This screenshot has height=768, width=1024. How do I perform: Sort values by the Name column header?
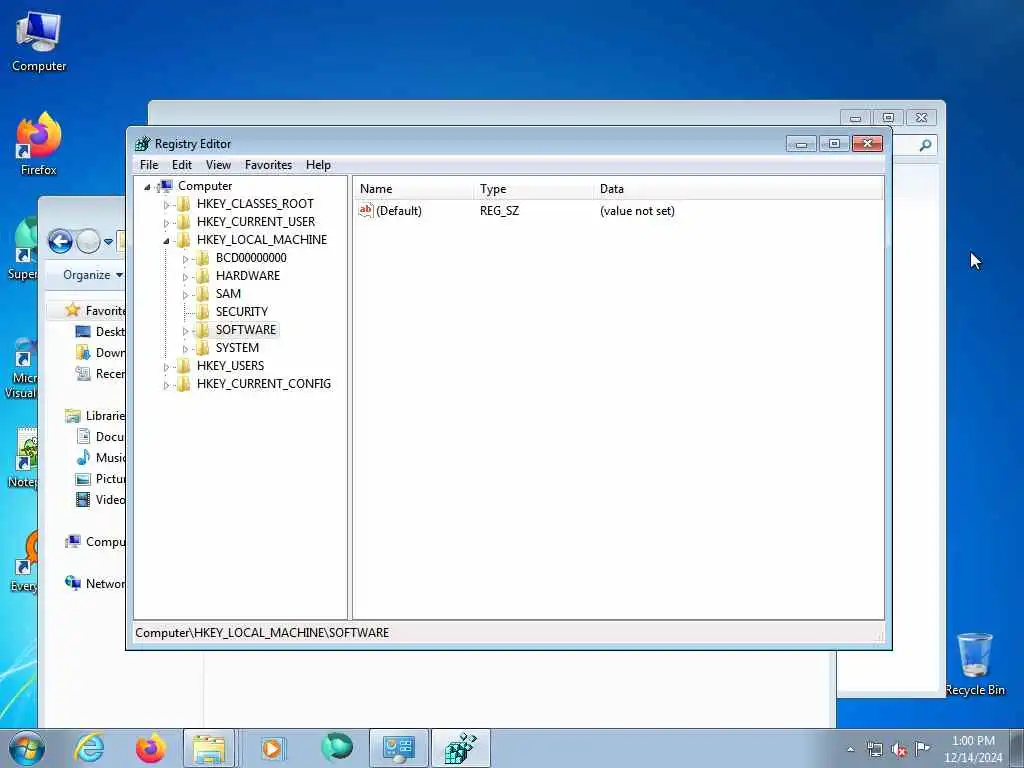click(413, 189)
